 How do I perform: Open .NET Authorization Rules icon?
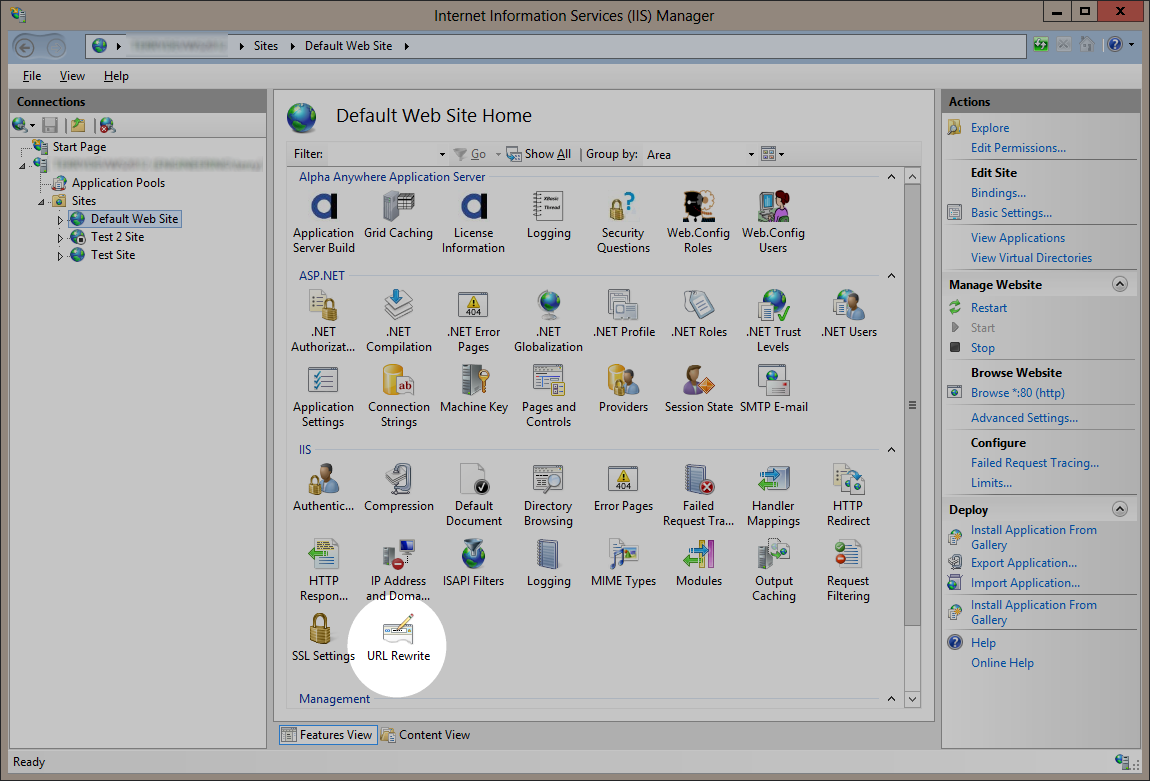(x=323, y=321)
